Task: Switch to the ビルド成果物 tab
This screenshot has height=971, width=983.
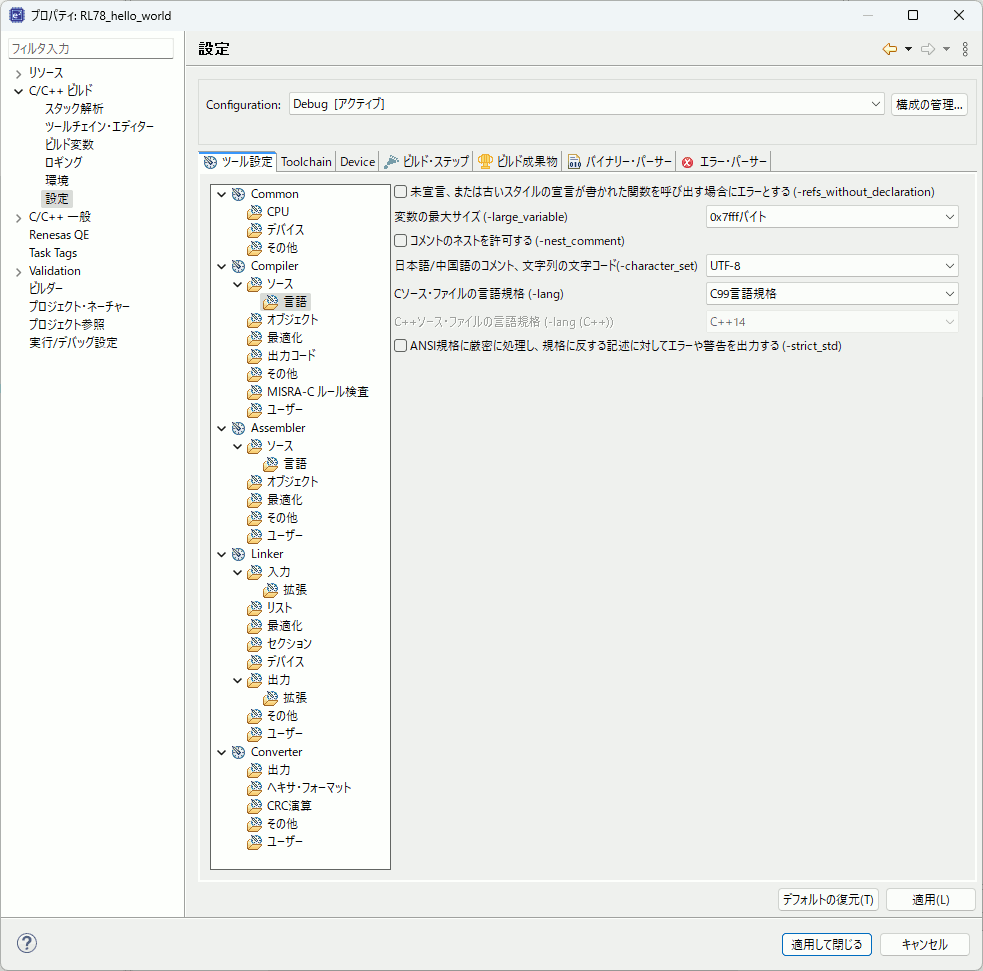Action: tap(518, 162)
